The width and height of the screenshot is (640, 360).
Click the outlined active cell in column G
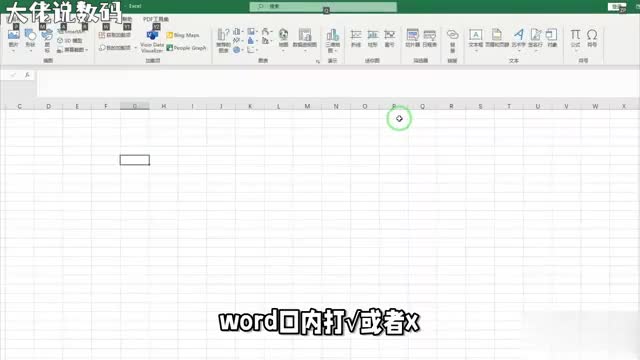(135, 160)
